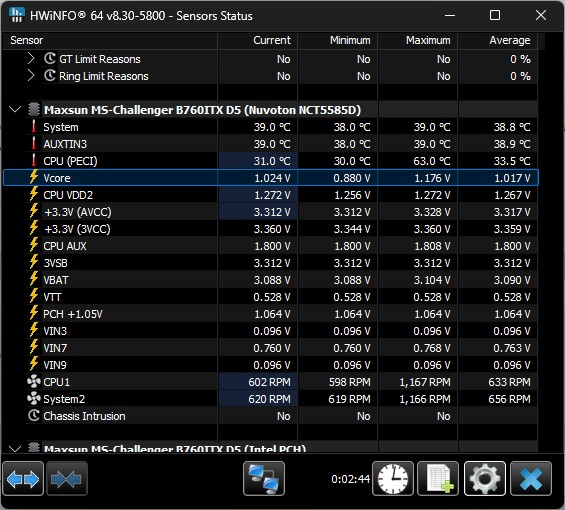Close the sensors panel with the blue X button
The height and width of the screenshot is (510, 565).
(531, 479)
